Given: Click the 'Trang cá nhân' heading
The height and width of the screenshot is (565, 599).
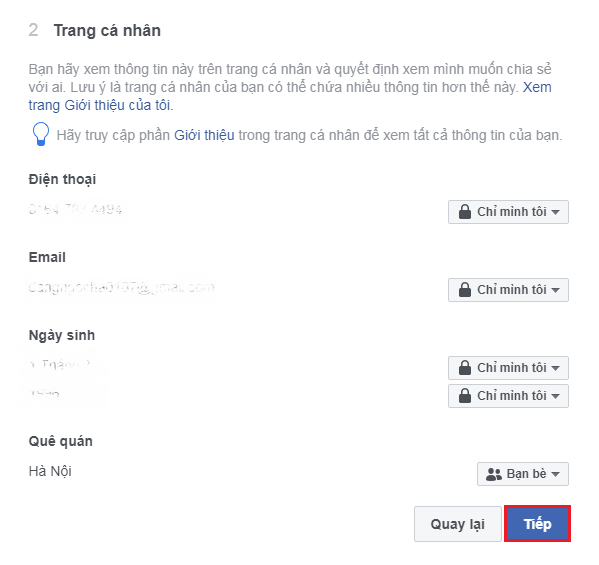Looking at the screenshot, I should coord(107,31).
